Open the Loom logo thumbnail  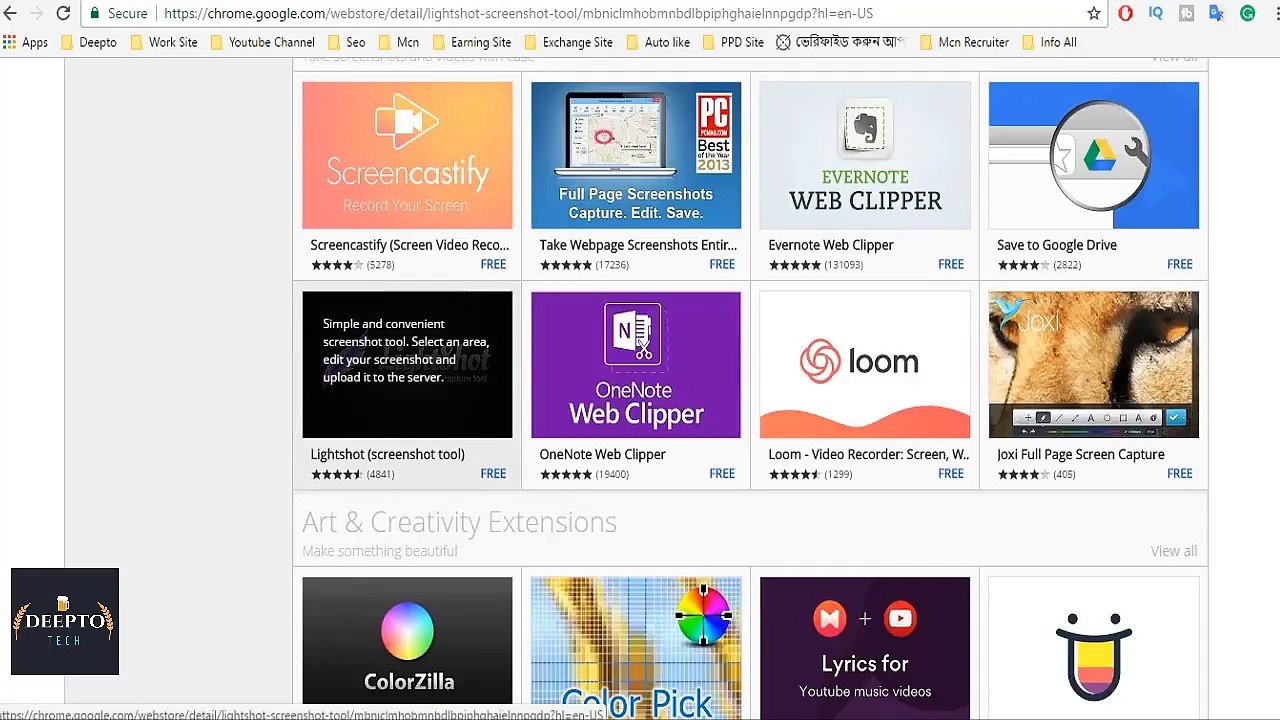pyautogui.click(x=865, y=365)
